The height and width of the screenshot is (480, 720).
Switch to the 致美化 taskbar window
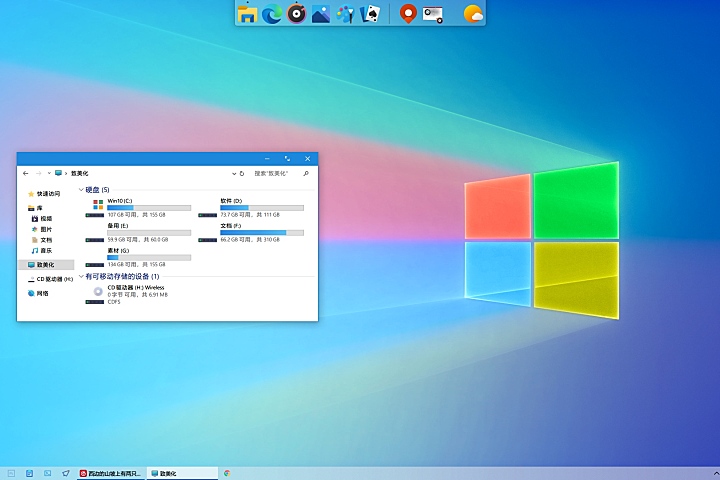click(x=183, y=473)
